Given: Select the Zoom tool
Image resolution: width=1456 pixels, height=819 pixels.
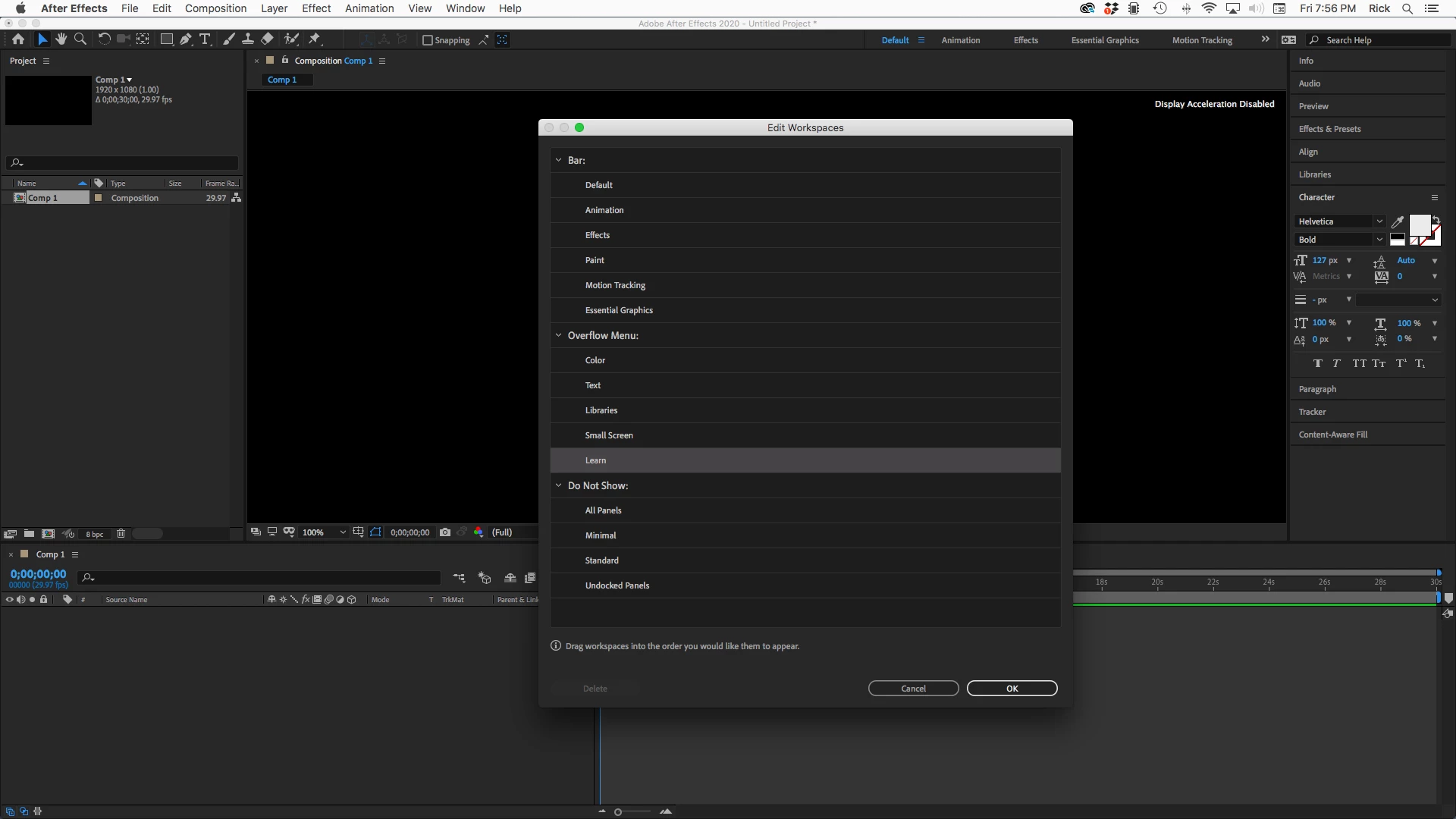Looking at the screenshot, I should [x=80, y=39].
